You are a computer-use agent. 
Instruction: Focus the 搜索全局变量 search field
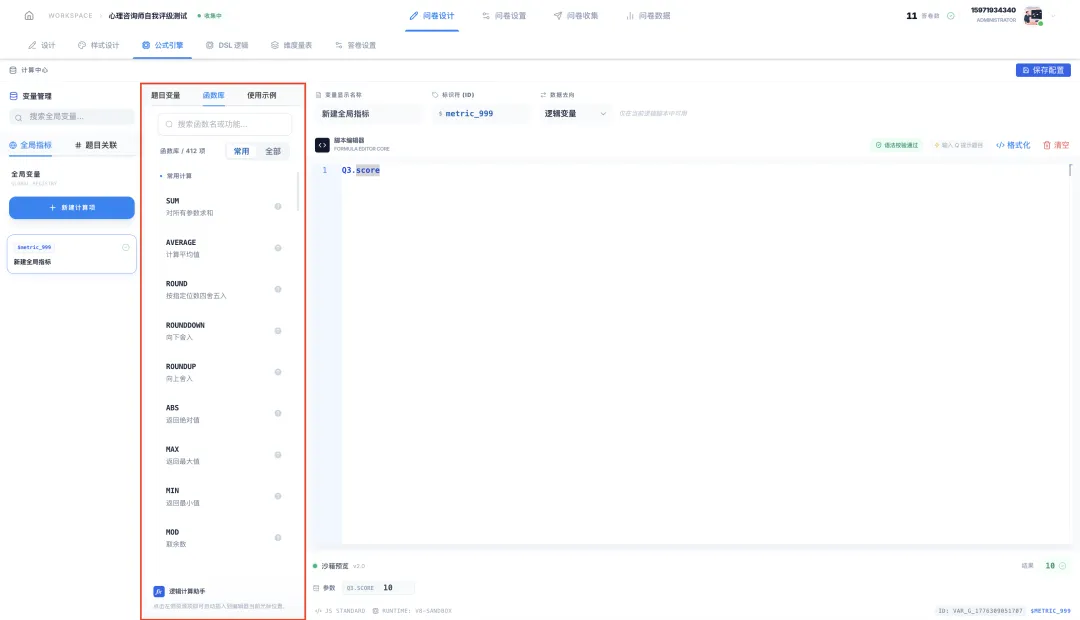click(x=72, y=116)
